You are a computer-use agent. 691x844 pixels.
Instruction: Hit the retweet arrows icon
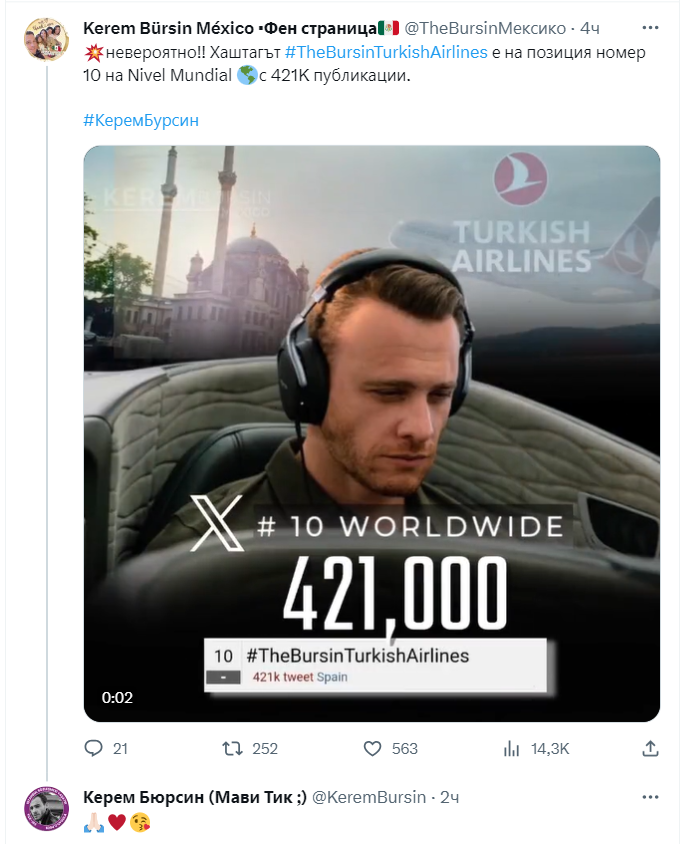231,748
